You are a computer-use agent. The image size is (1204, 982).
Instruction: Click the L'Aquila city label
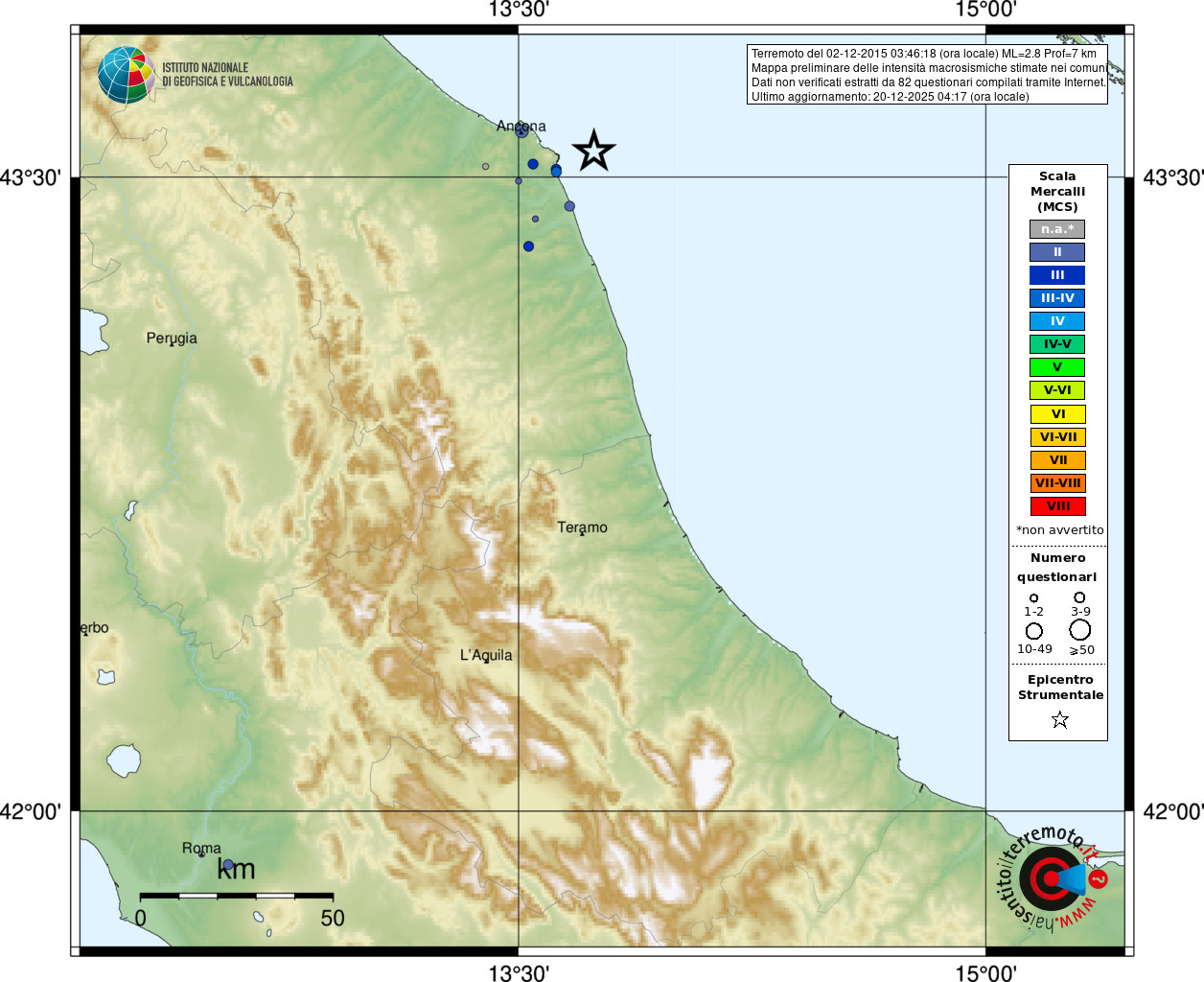point(486,655)
